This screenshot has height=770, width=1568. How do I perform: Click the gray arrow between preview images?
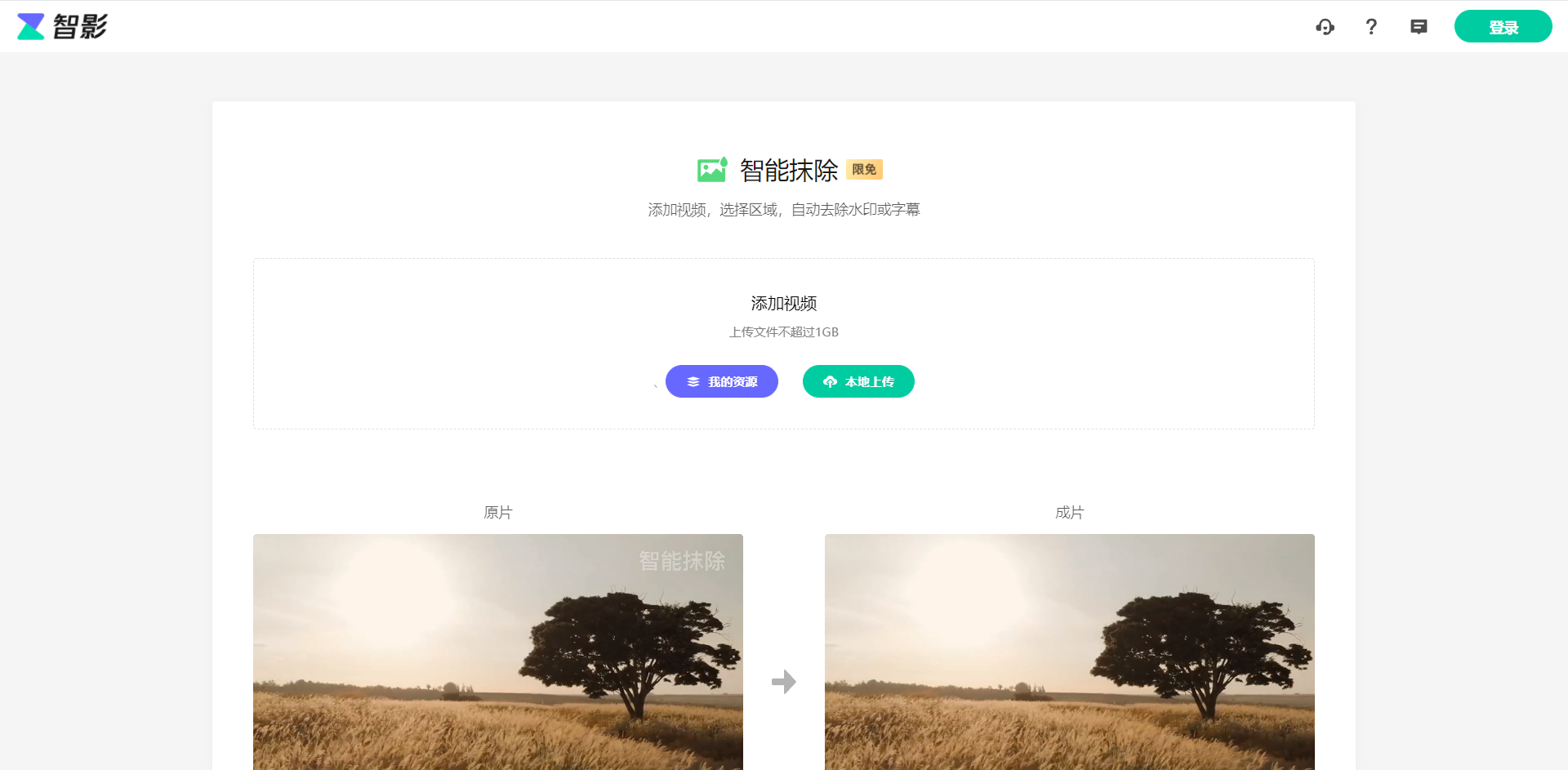[x=783, y=681]
